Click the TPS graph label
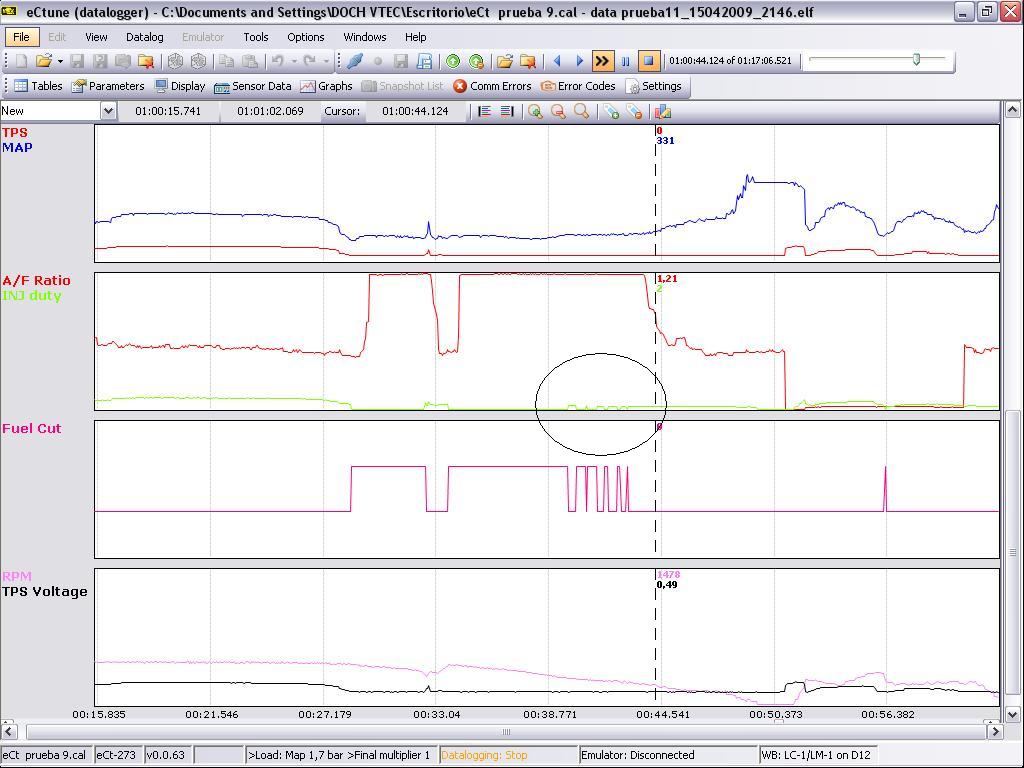 point(14,133)
